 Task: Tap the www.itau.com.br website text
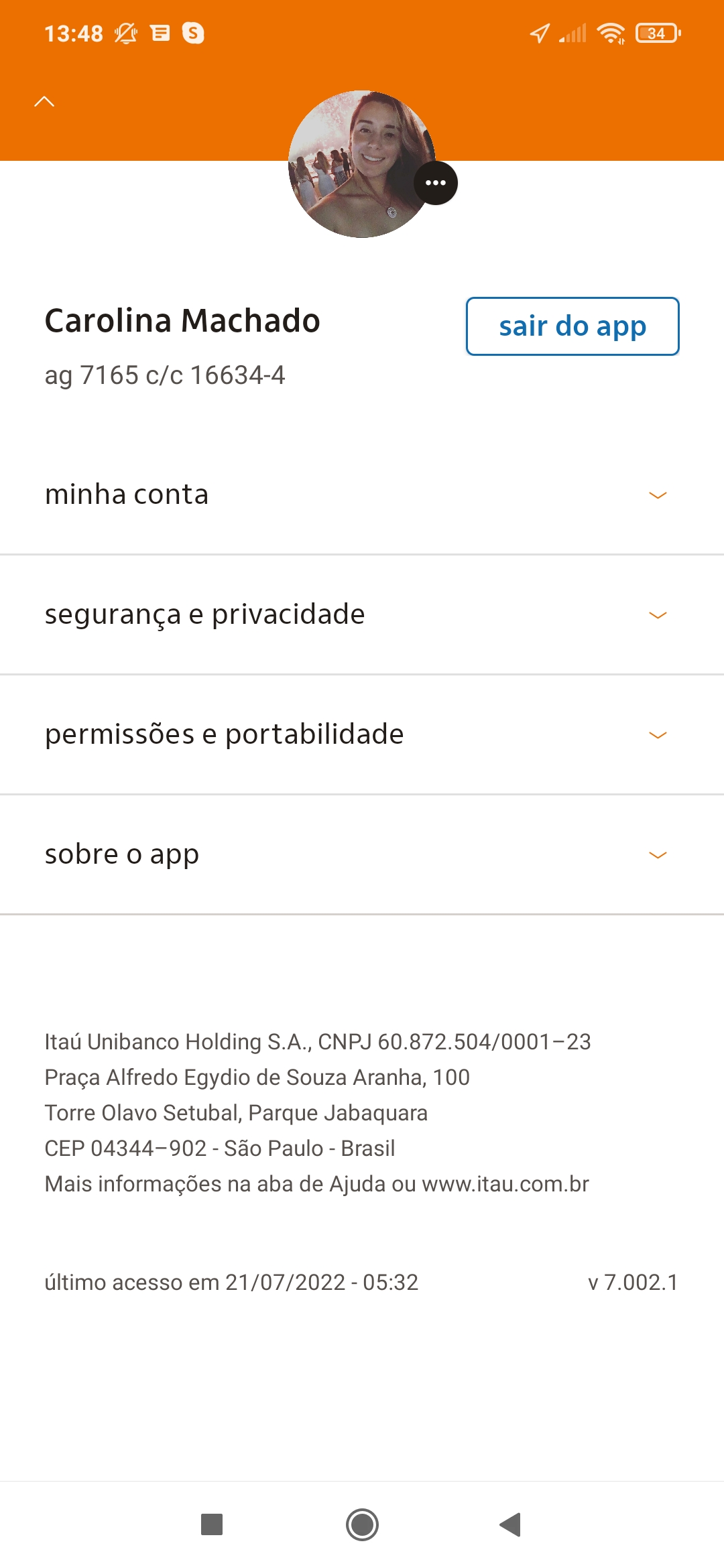tap(505, 1184)
